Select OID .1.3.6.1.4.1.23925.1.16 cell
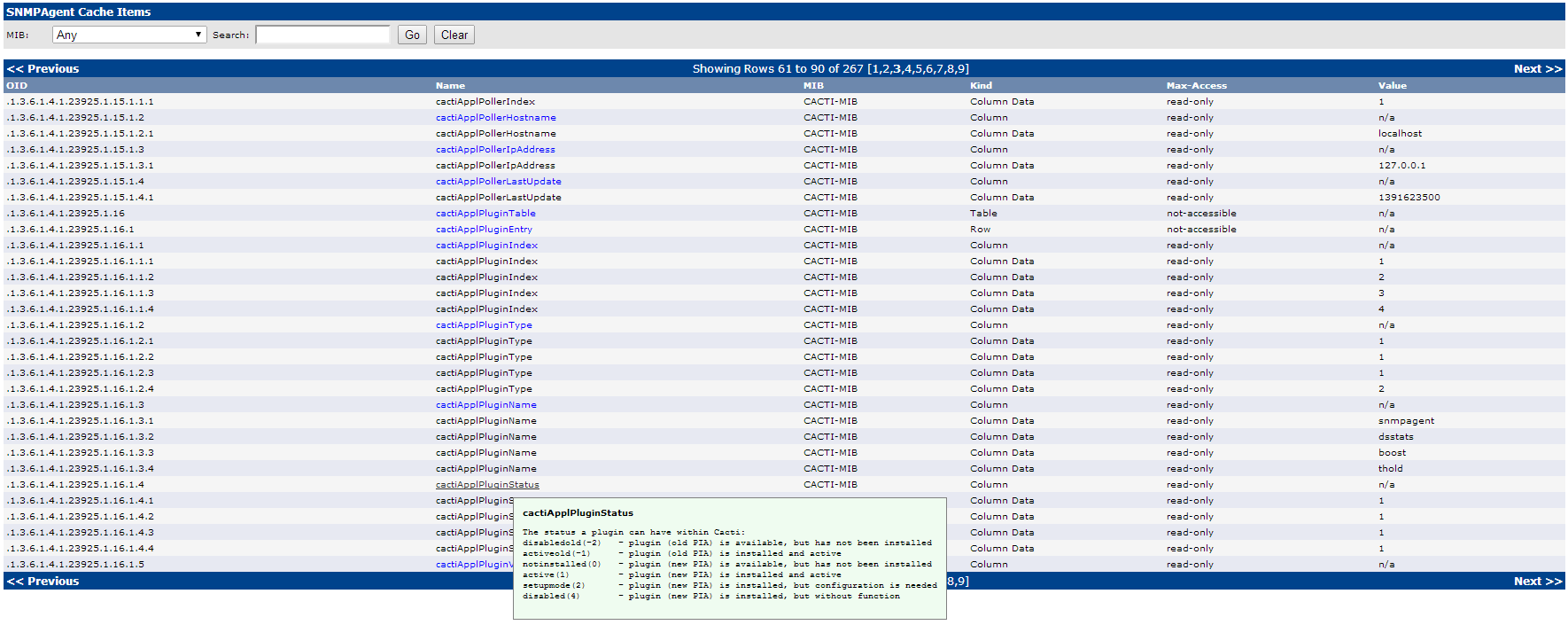The image size is (1568, 625). click(66, 214)
